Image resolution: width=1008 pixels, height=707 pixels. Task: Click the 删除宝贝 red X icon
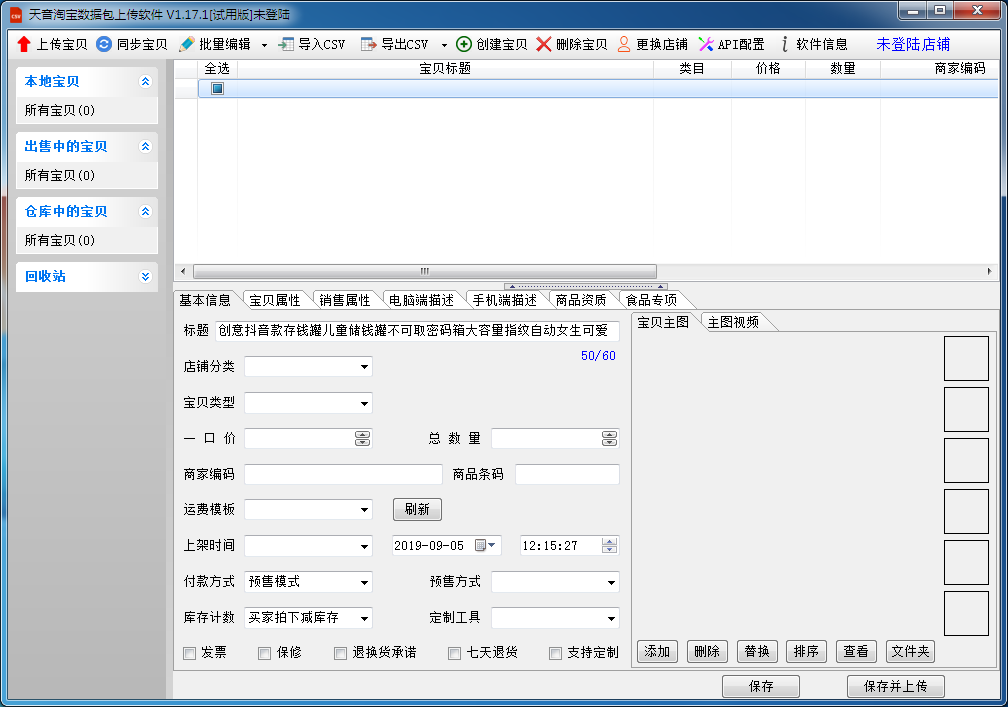tap(544, 44)
